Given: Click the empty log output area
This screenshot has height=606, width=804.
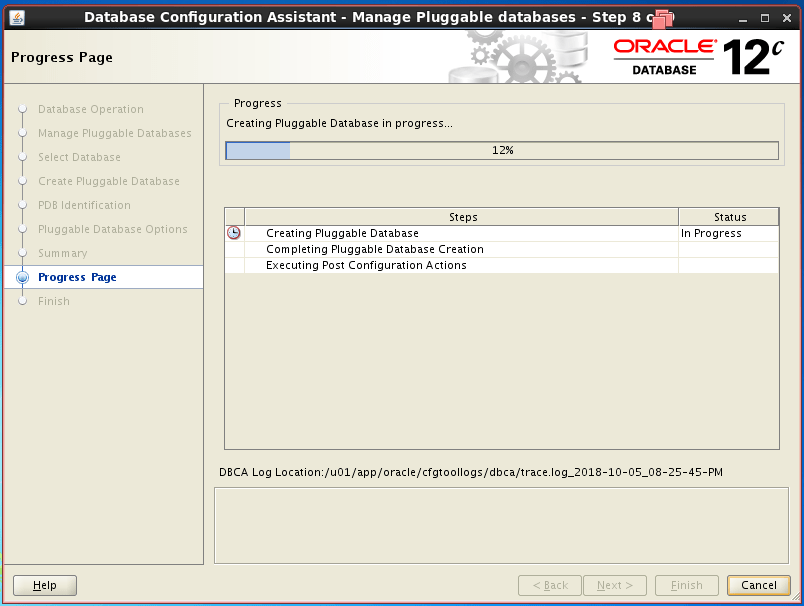Looking at the screenshot, I should click(500, 520).
